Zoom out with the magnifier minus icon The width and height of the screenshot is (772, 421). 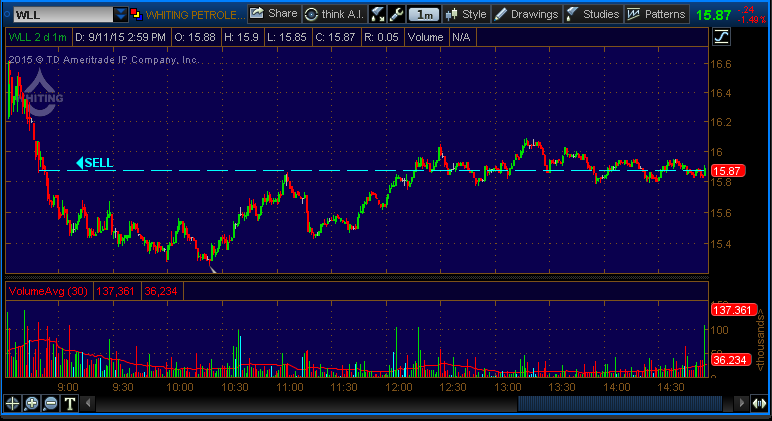tap(51, 403)
